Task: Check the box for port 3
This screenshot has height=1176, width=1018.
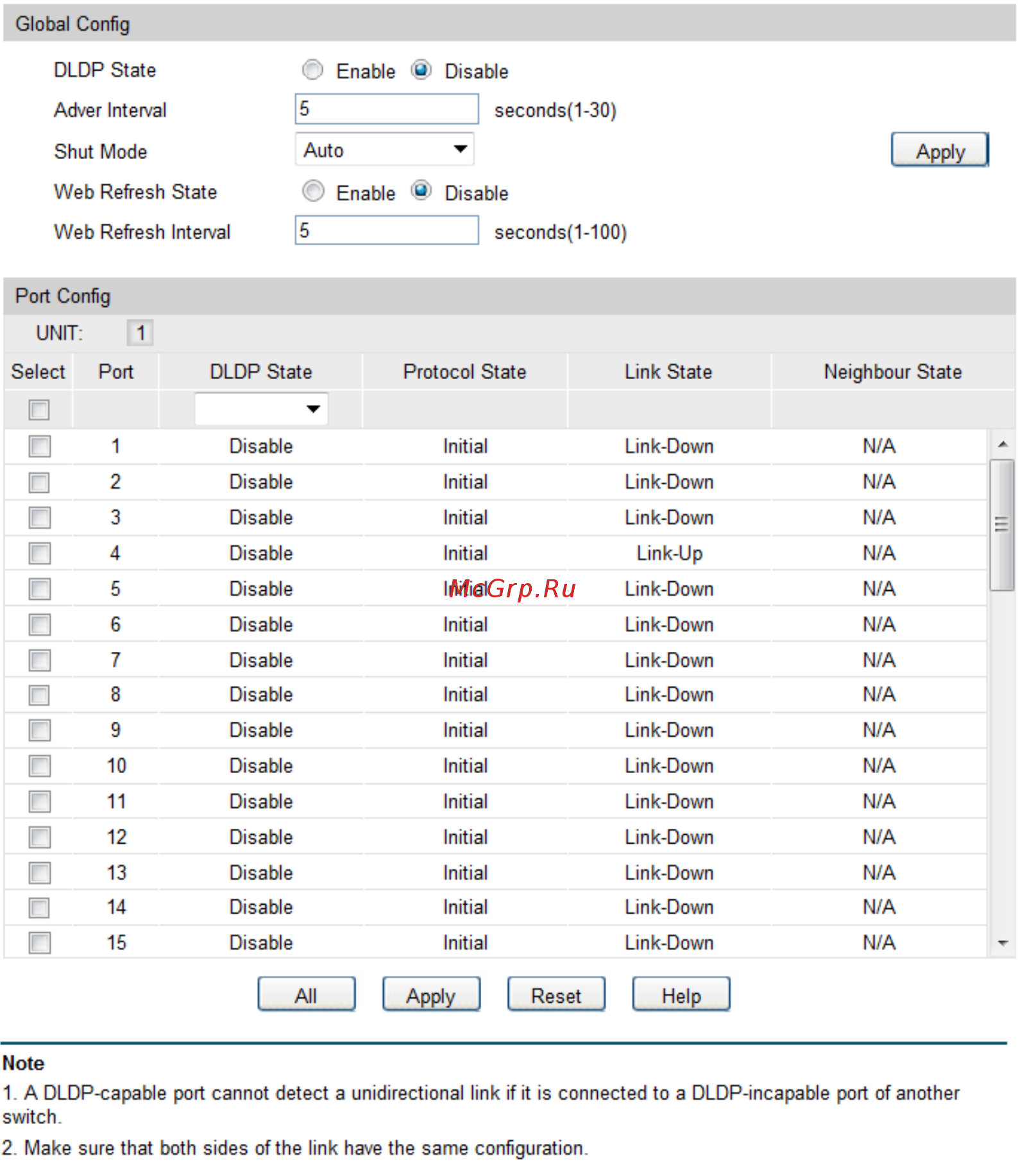Action: point(39,518)
